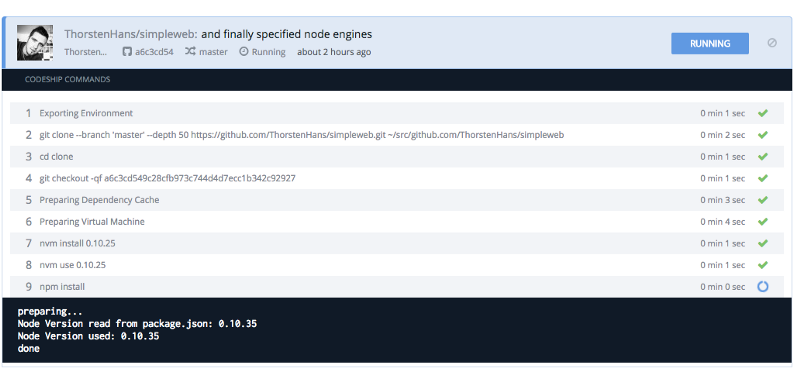The image size is (800, 385).
Task: Select the master branch label
Action: point(213,52)
